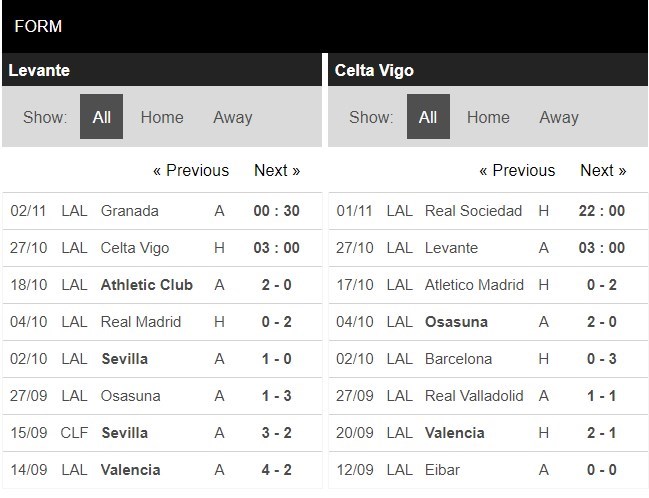Switch Levante form to Home matches

161,117
